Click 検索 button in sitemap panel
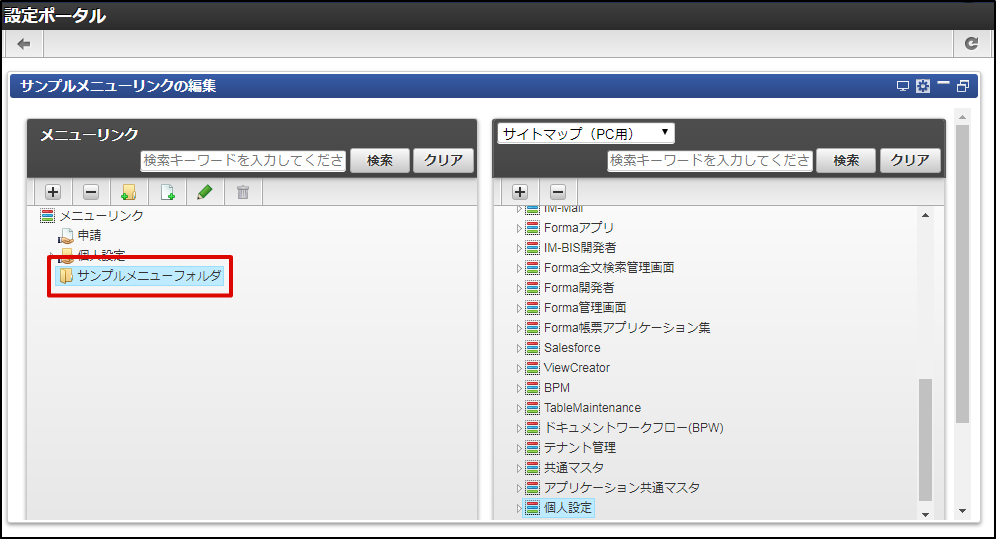The image size is (996, 539). [x=846, y=161]
